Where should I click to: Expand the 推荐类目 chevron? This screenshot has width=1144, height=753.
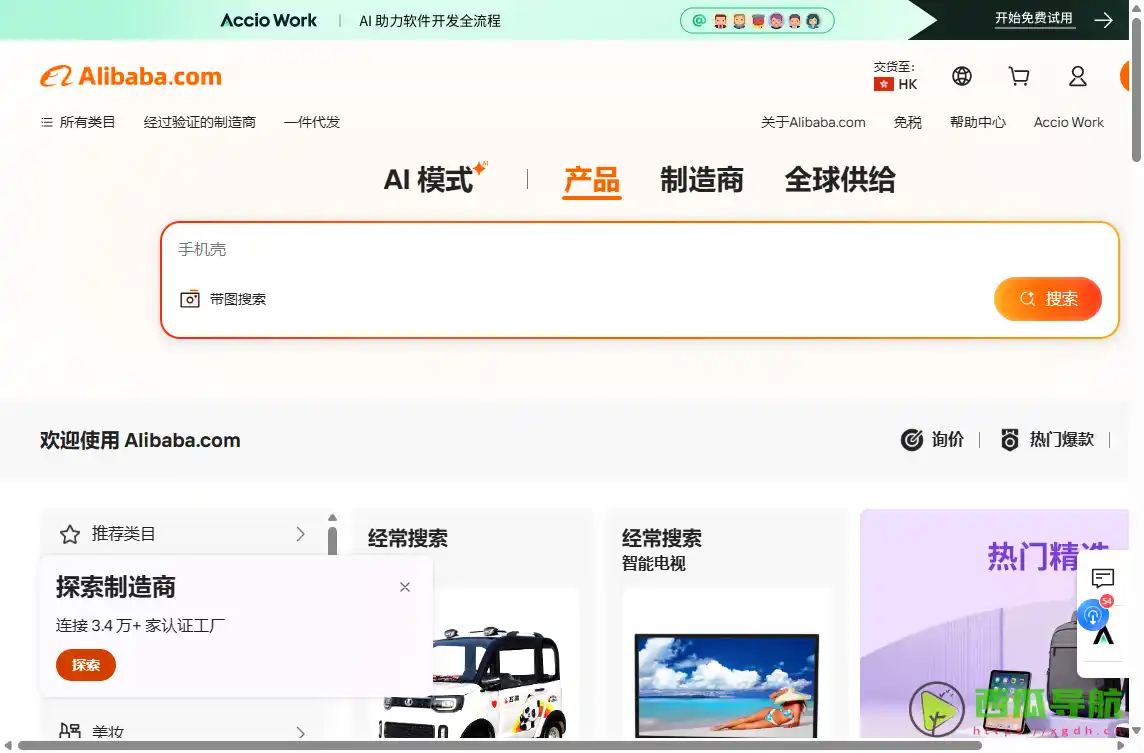point(301,534)
